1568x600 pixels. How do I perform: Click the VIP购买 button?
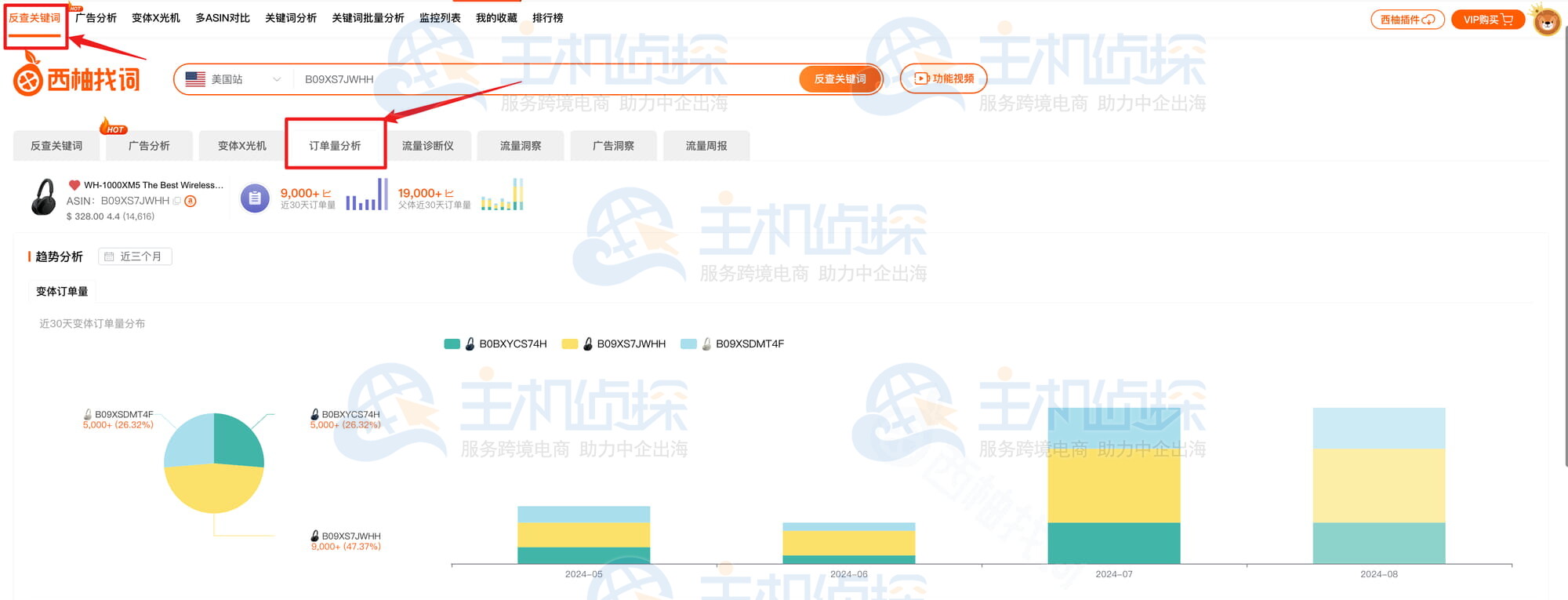[x=1488, y=20]
